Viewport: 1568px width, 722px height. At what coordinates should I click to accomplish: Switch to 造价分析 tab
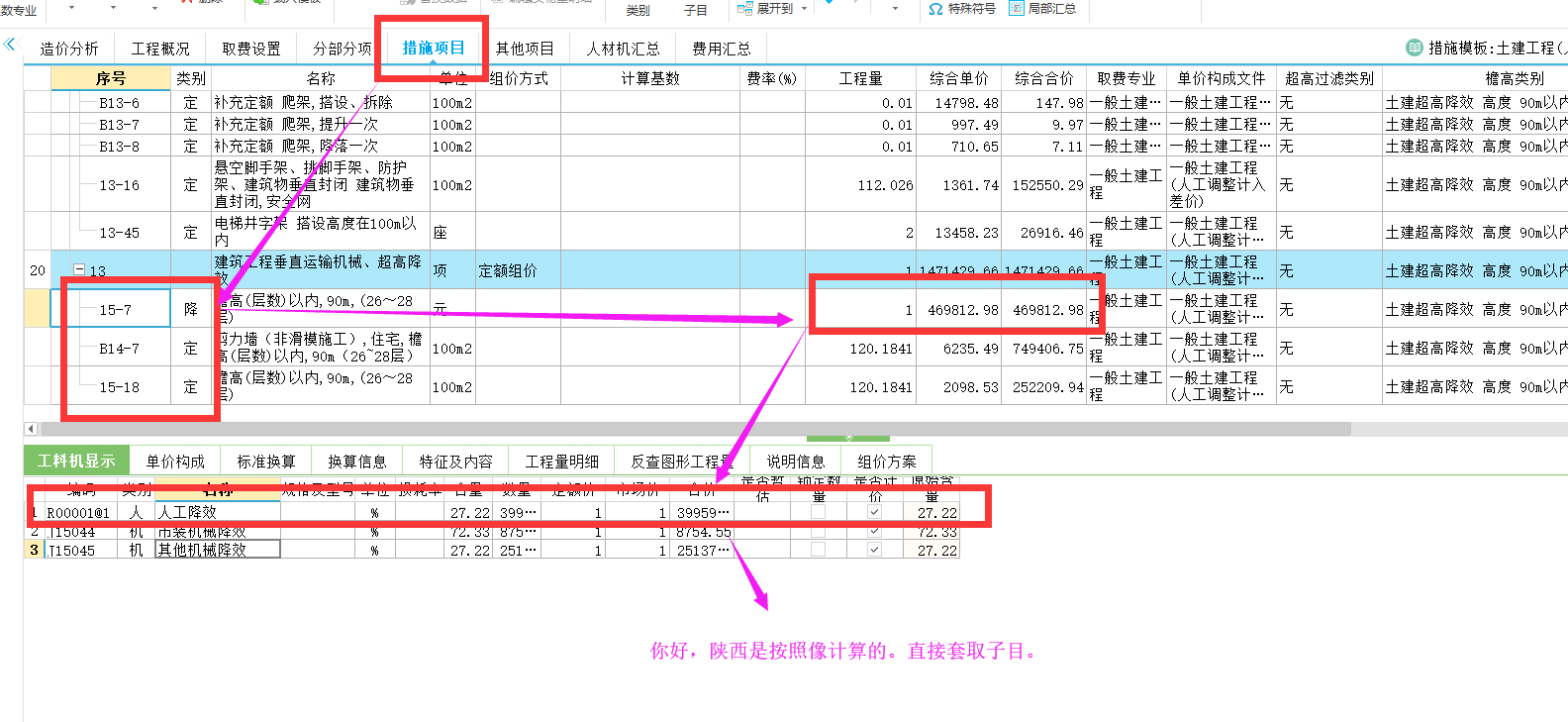coord(69,49)
